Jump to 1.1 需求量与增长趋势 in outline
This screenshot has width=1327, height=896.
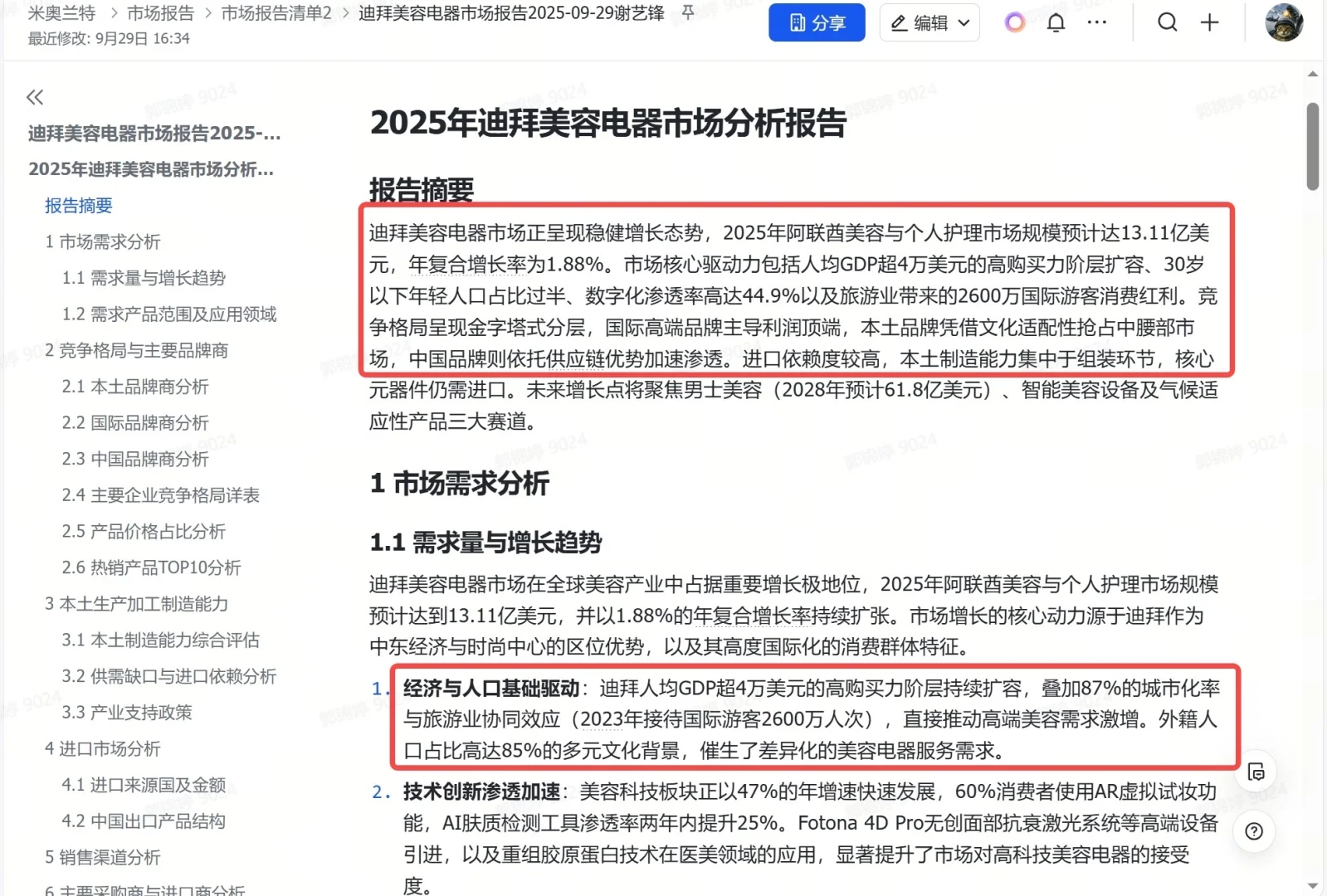(144, 278)
